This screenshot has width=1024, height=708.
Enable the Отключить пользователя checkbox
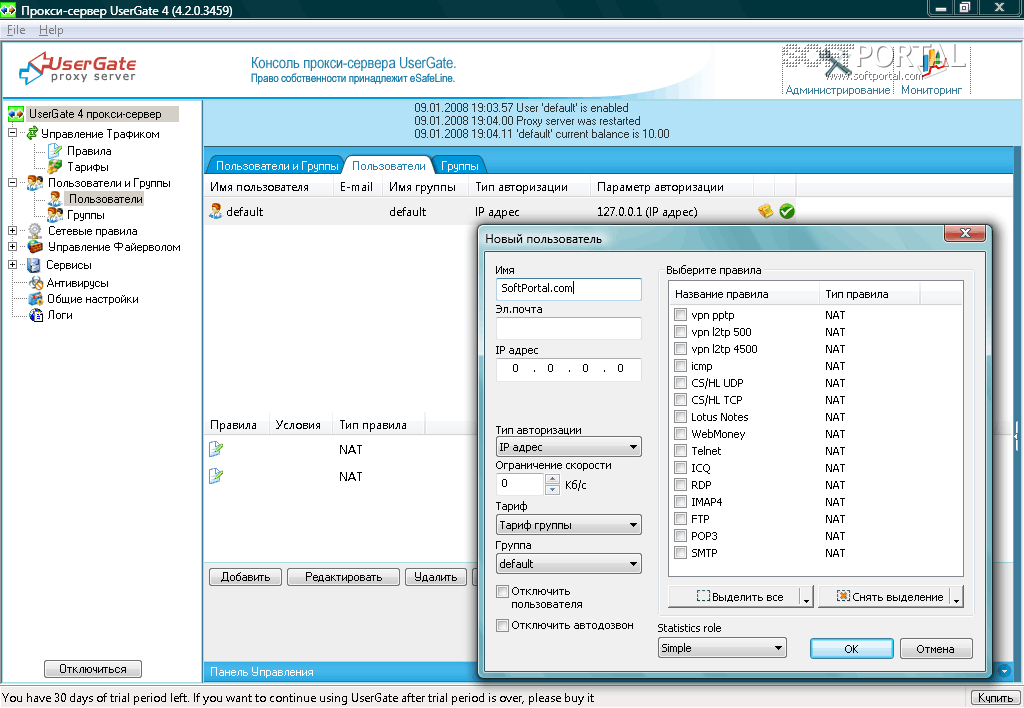(502, 591)
